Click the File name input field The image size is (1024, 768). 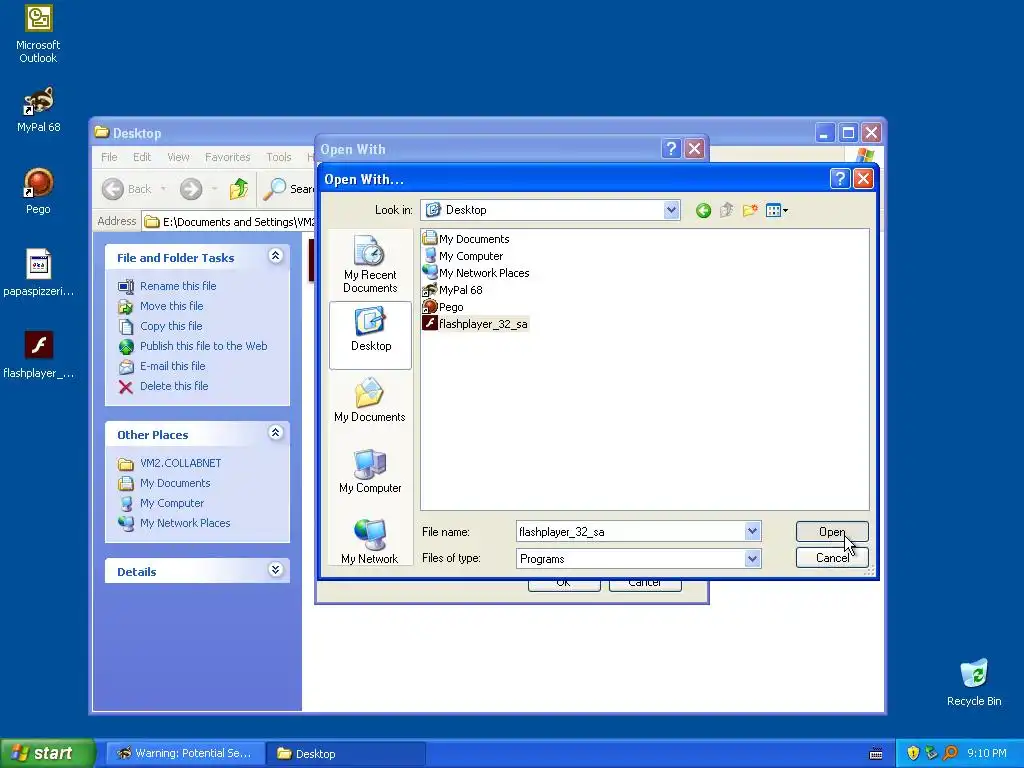click(630, 532)
